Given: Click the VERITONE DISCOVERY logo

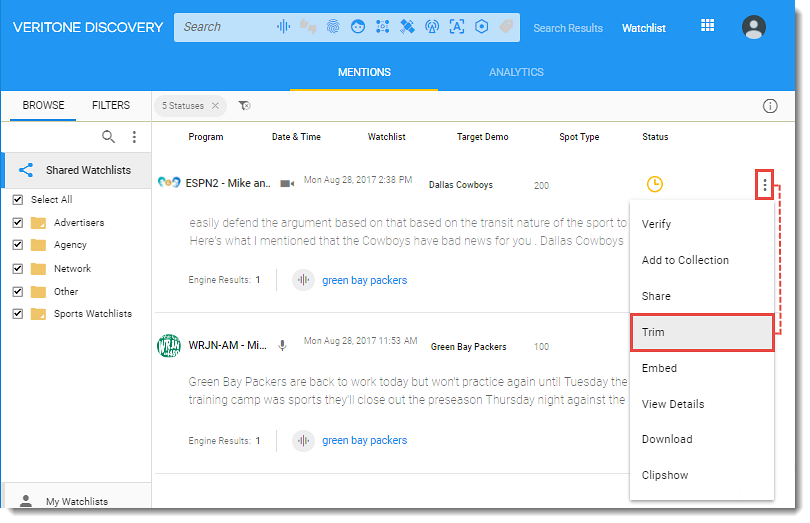Looking at the screenshot, I should [x=88, y=27].
